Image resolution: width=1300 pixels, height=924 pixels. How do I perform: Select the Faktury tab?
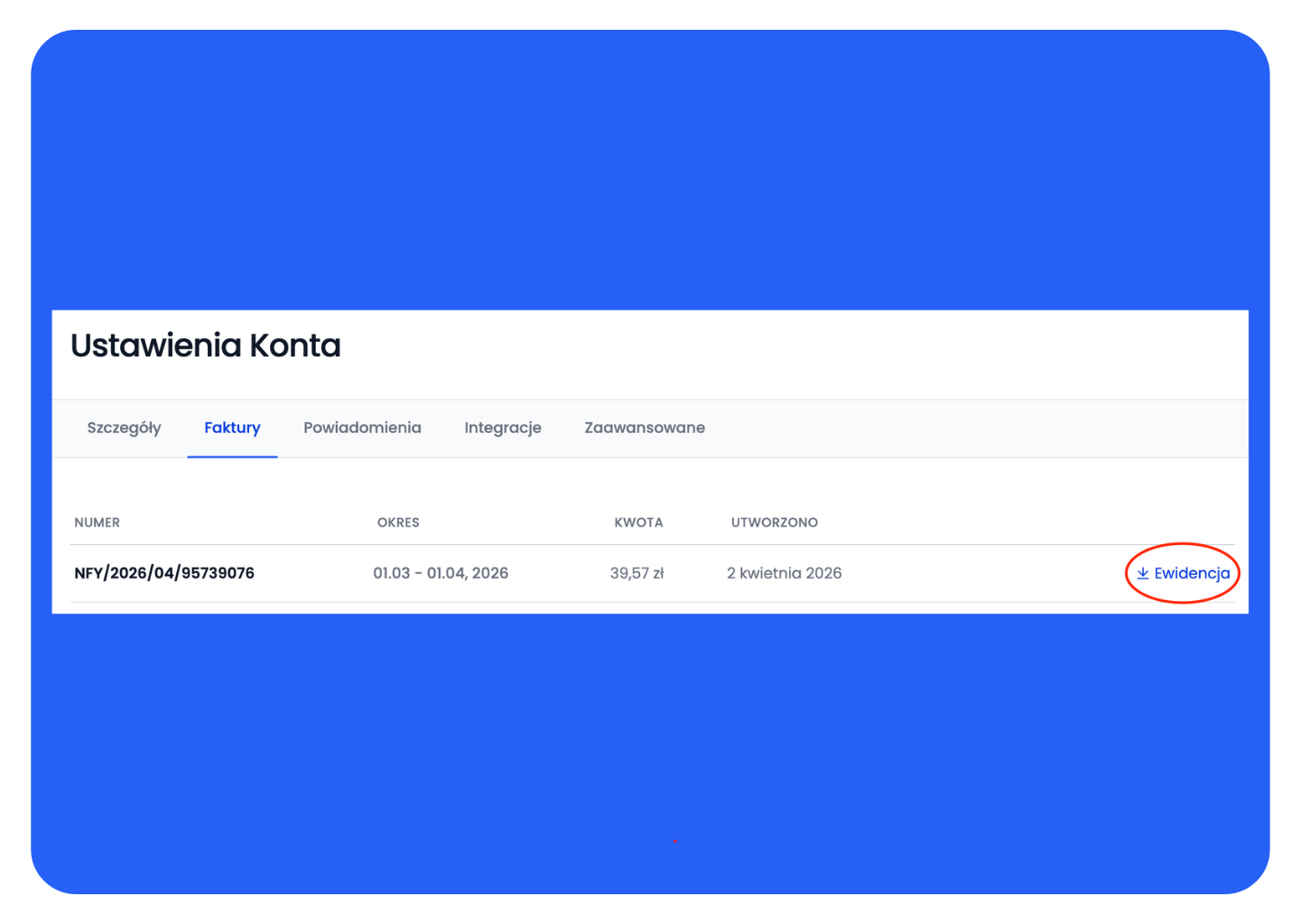[232, 428]
